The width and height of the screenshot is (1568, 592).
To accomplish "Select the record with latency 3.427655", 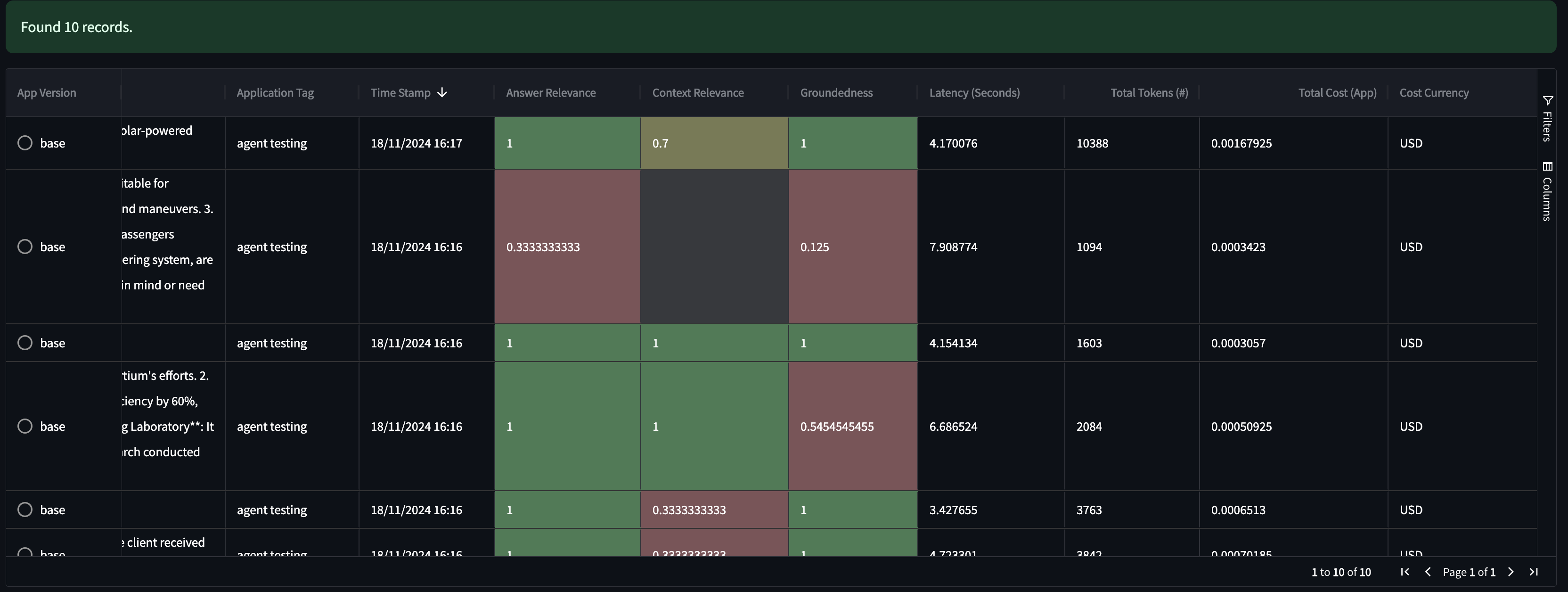I will [x=25, y=510].
